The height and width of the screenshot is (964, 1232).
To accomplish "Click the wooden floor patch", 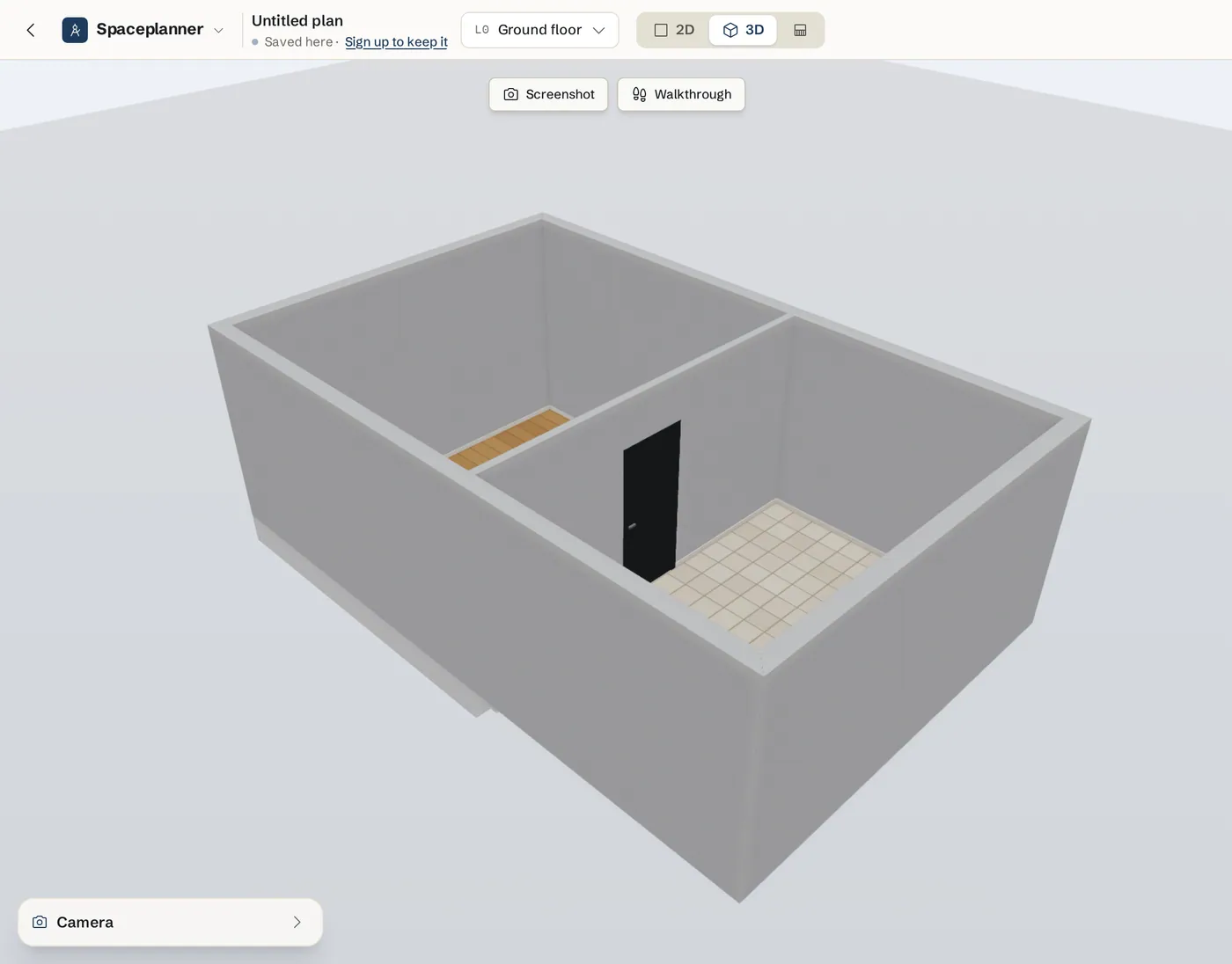I will click(x=510, y=437).
